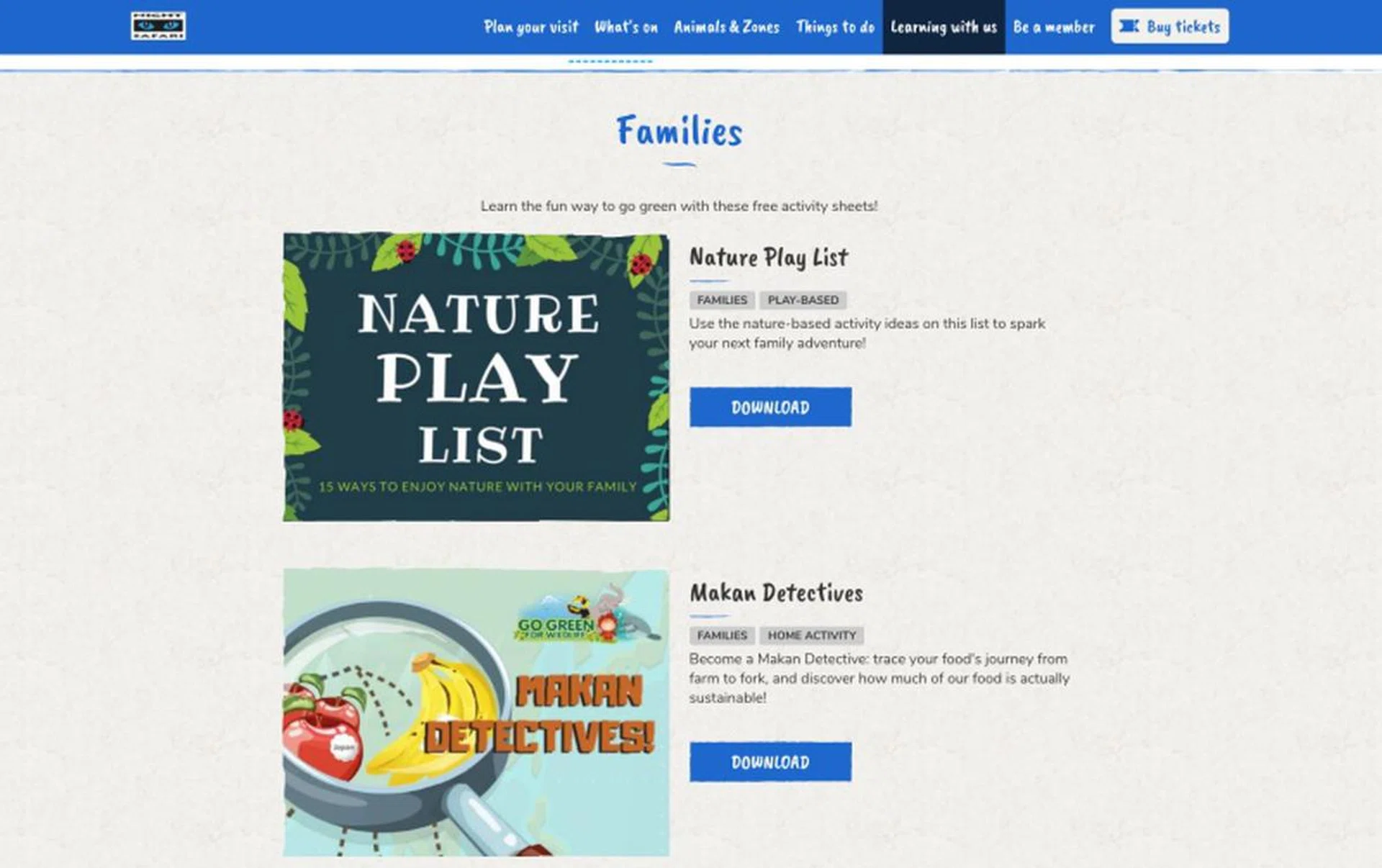The image size is (1382, 868).
Task: Click the ticket icon inside Buy tickets button
Action: pos(1131,27)
